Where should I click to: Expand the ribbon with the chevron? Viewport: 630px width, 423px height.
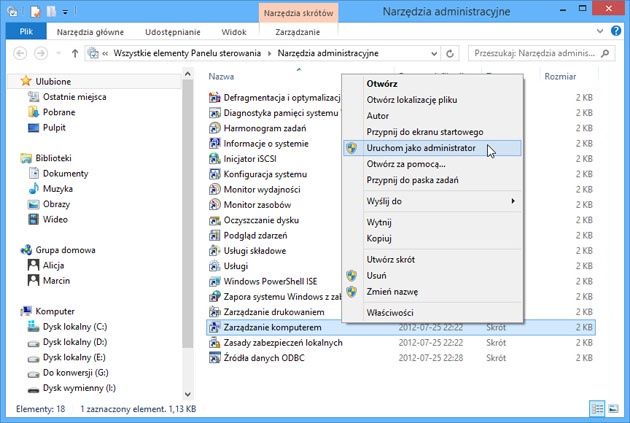pos(600,31)
